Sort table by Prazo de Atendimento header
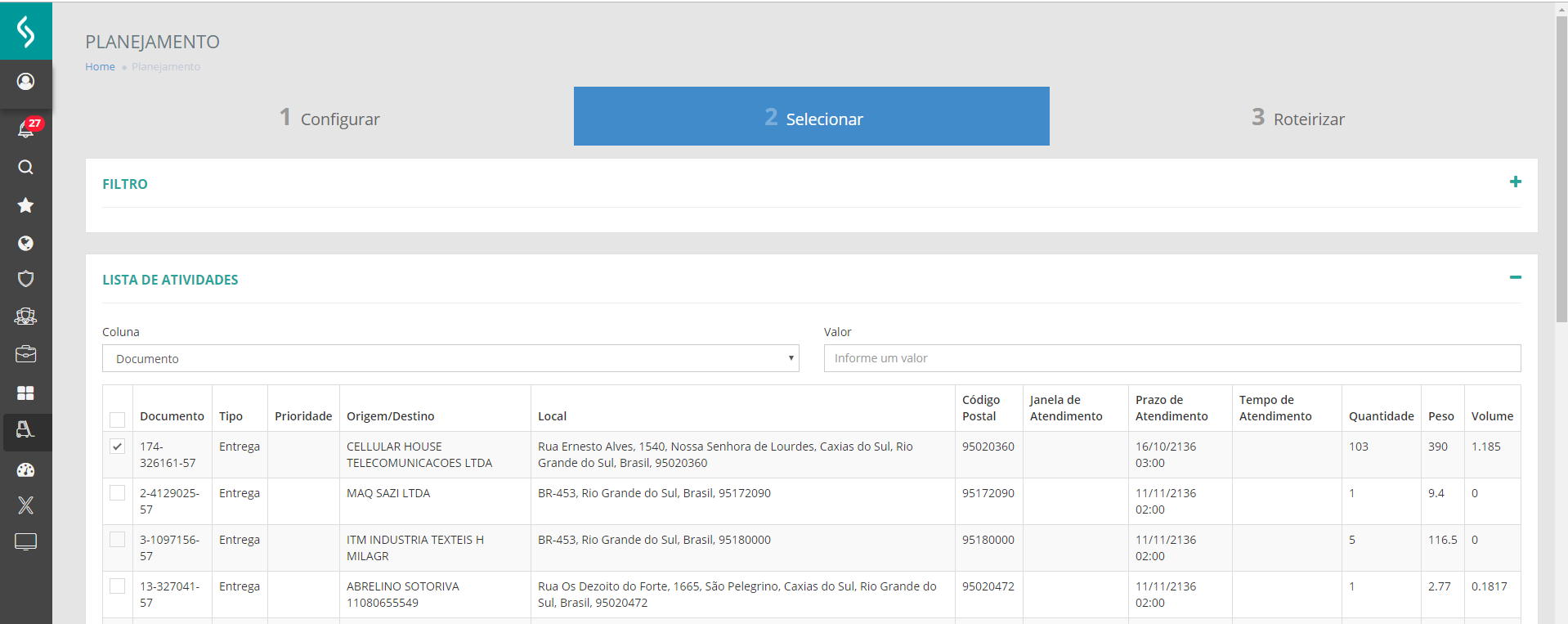 click(1171, 408)
